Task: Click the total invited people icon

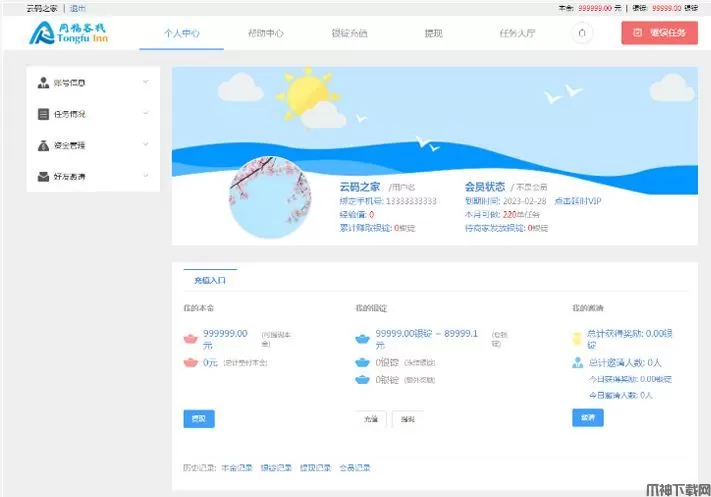Action: pos(577,362)
